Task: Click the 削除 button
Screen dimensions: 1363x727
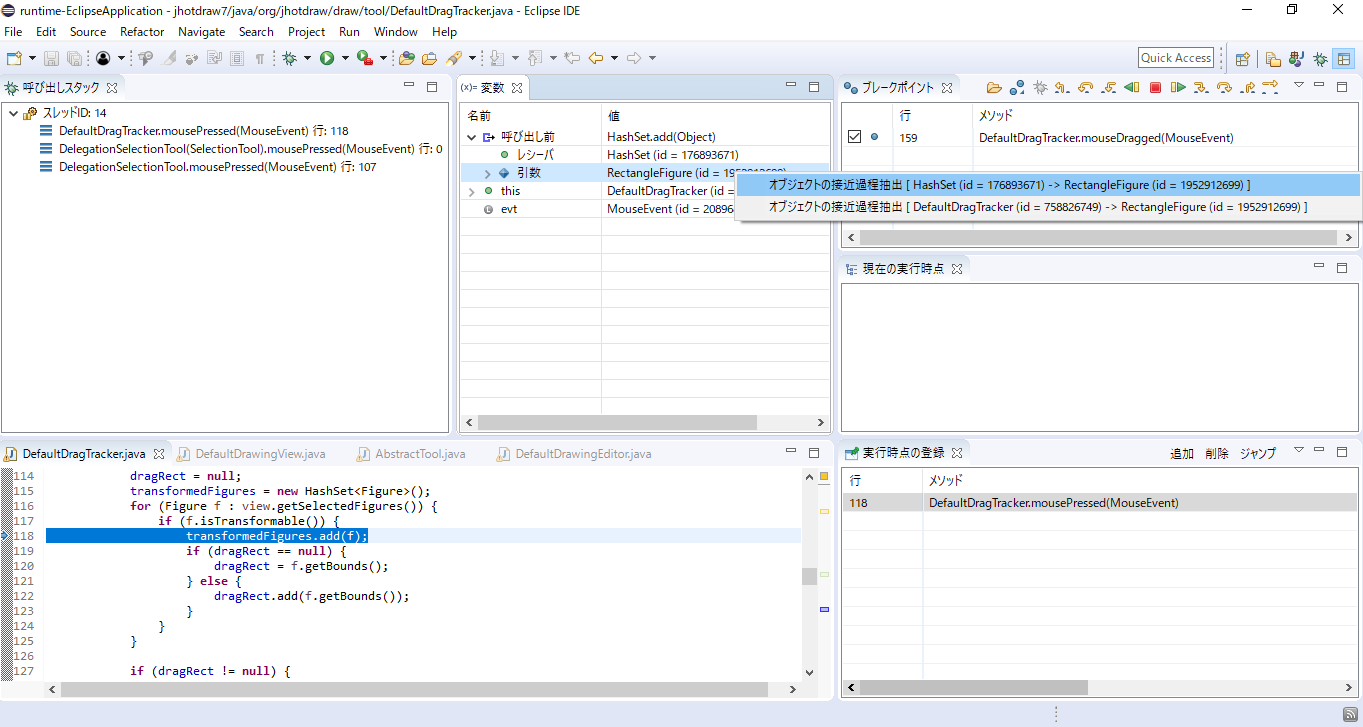Action: pyautogui.click(x=1217, y=453)
